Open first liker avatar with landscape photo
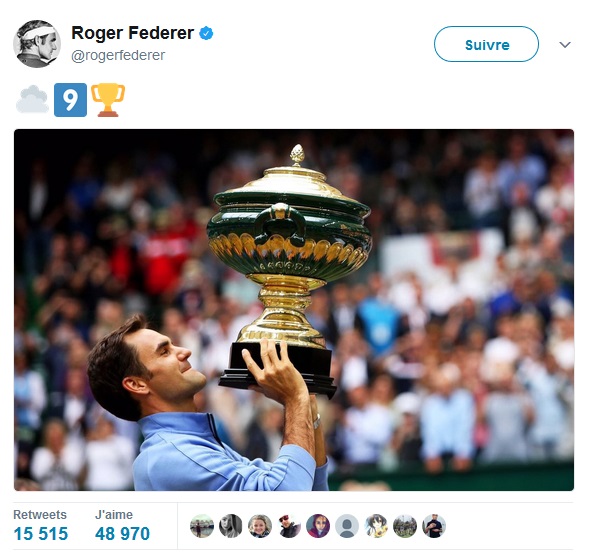The image size is (592, 554). pyautogui.click(x=202, y=526)
